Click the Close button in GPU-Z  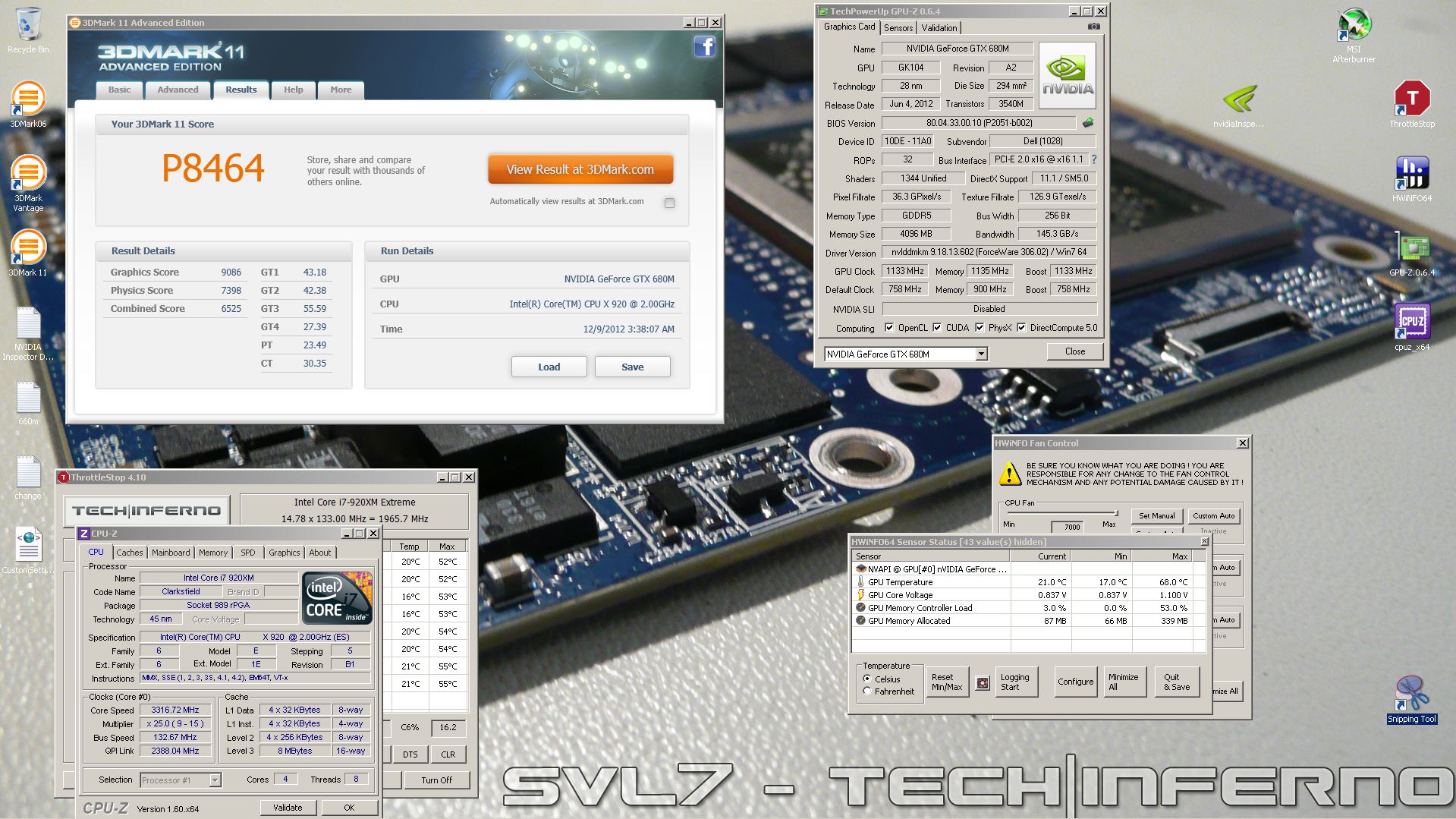[x=1074, y=351]
